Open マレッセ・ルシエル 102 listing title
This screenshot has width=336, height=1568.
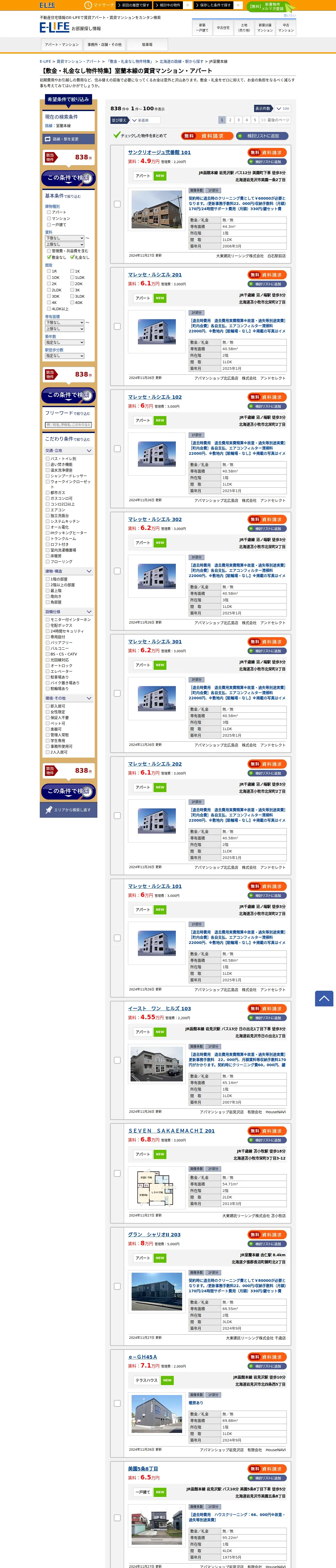[x=155, y=397]
